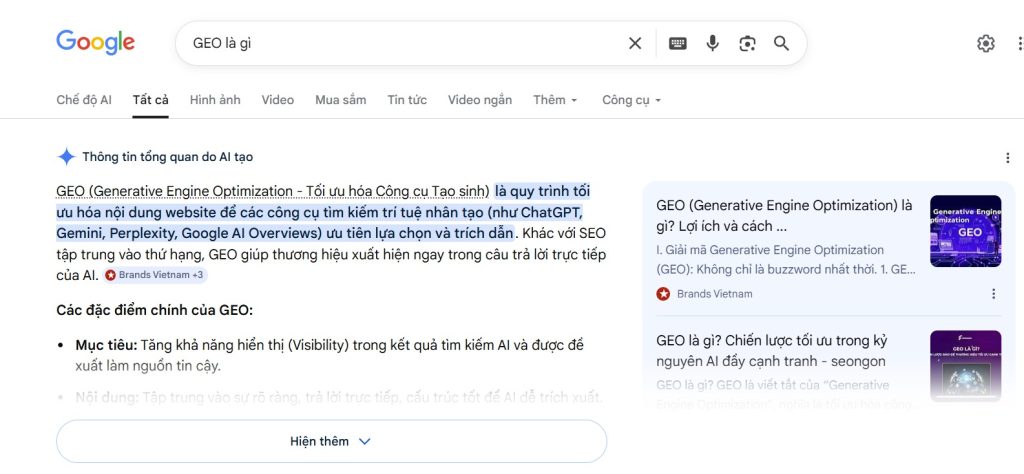1024x474 pixels.
Task: Click 'Thông tin tổng quan do AI tạo' heading
Action: [167, 157]
